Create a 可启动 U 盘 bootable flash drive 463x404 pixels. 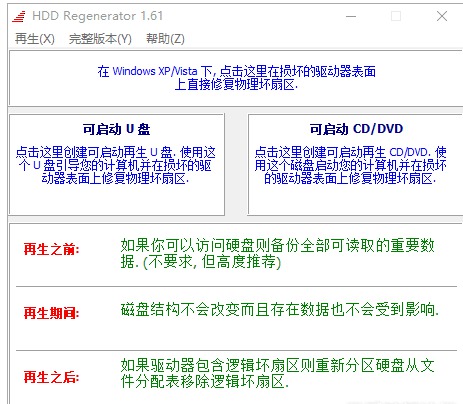[117, 165]
